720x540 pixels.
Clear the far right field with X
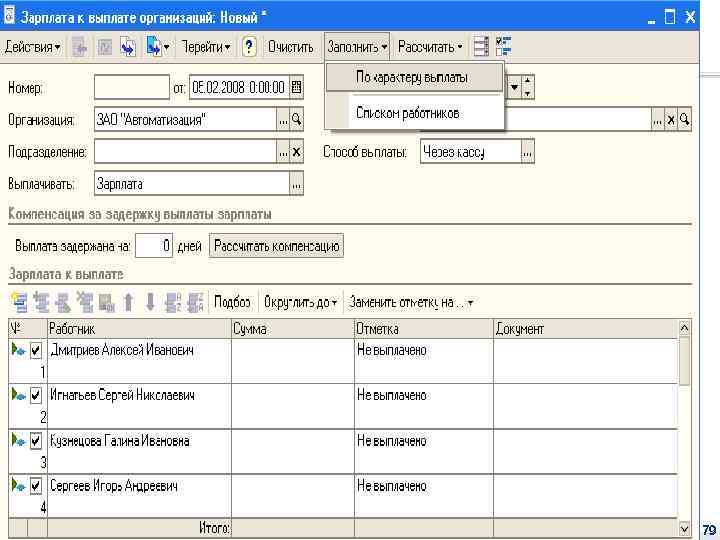[671, 120]
